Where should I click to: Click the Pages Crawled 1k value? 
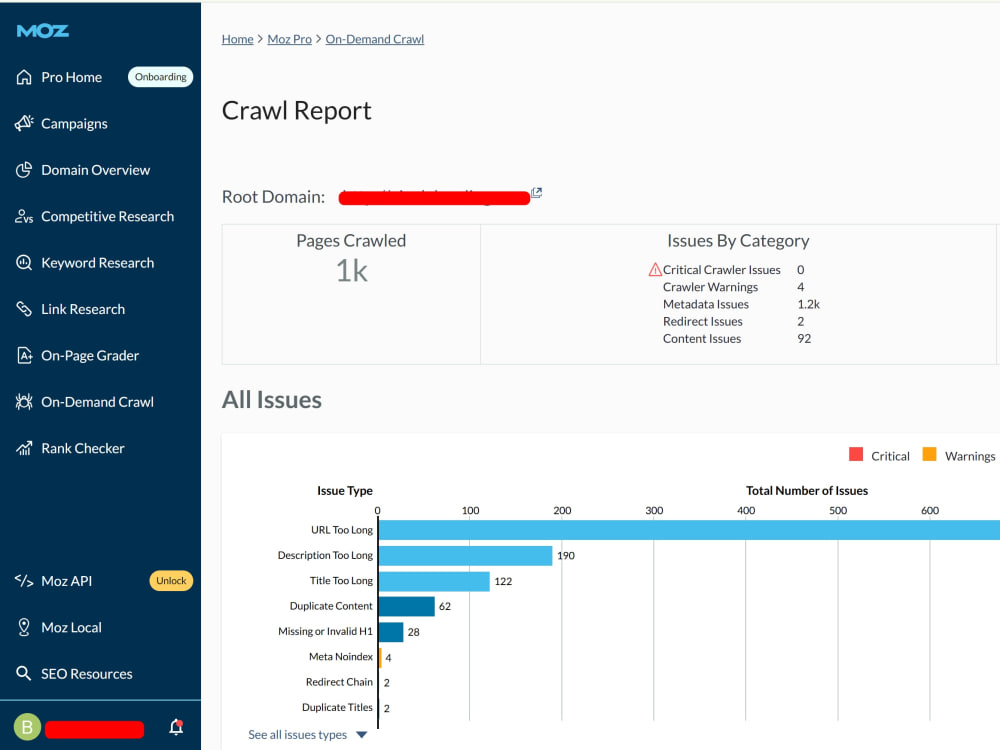click(x=351, y=271)
